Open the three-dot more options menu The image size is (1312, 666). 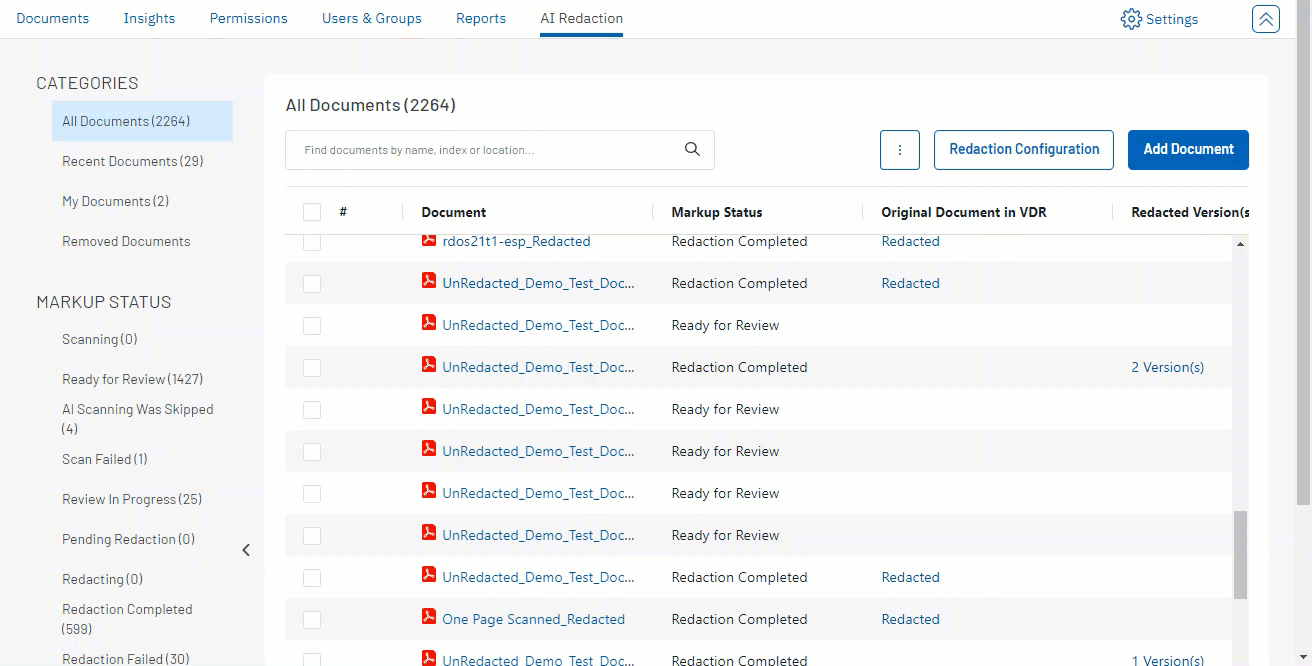(x=900, y=150)
